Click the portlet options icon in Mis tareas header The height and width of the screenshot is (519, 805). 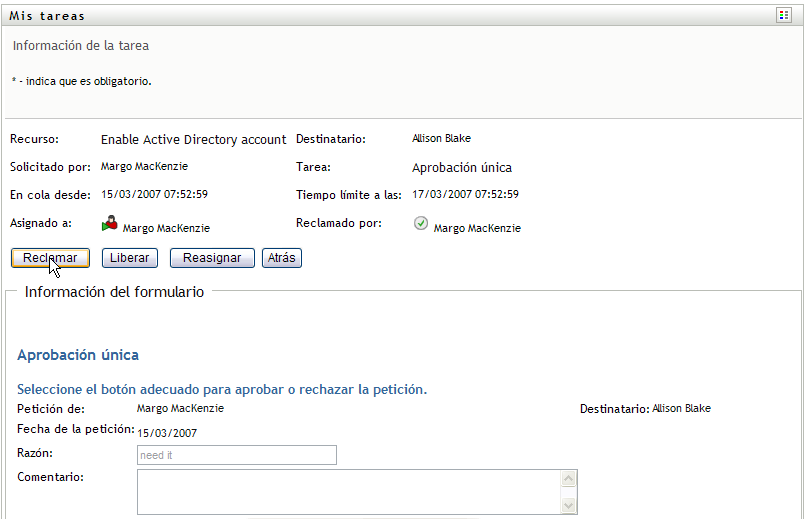point(783,15)
